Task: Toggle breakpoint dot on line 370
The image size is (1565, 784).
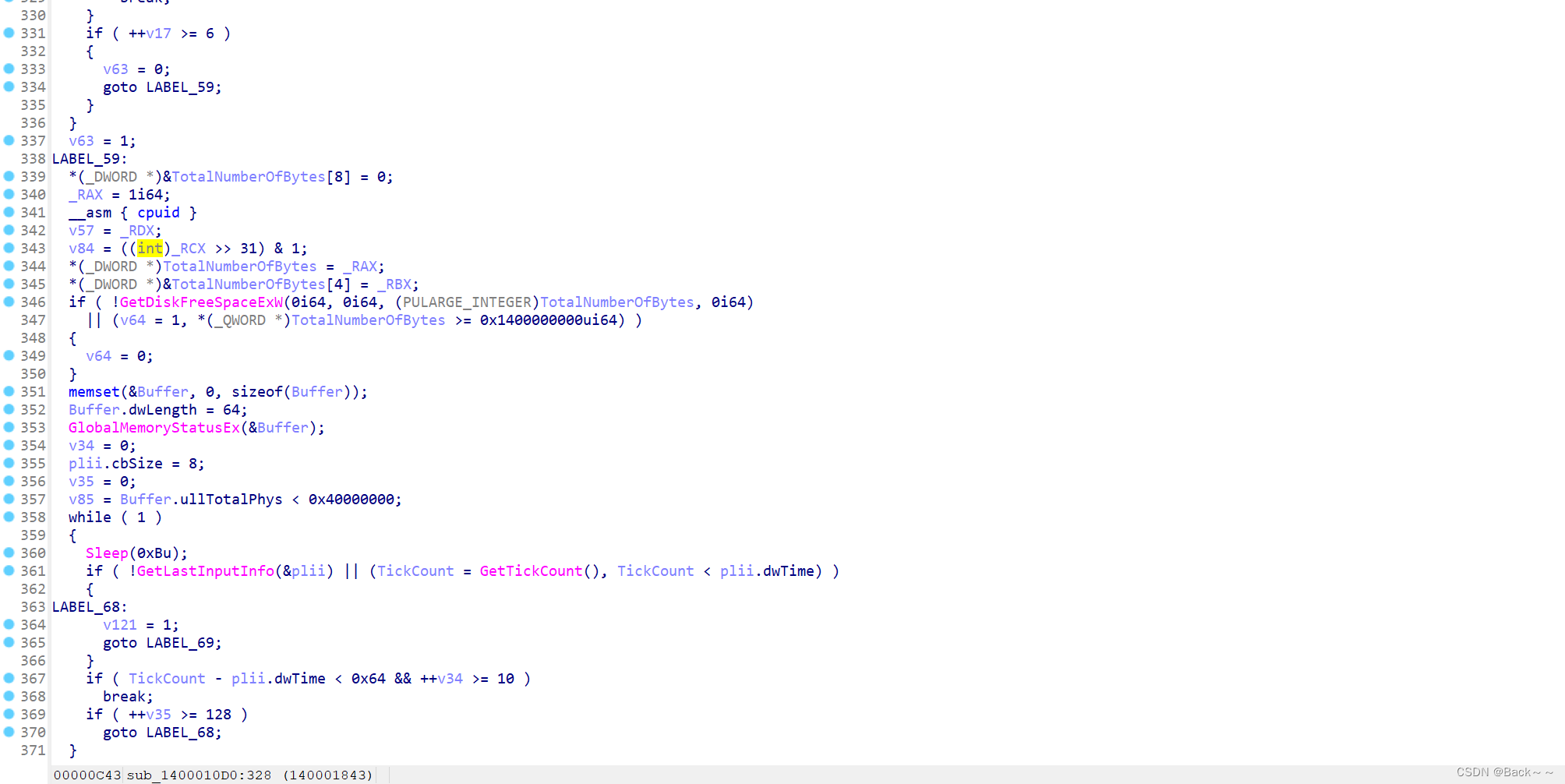Action: pos(9,732)
